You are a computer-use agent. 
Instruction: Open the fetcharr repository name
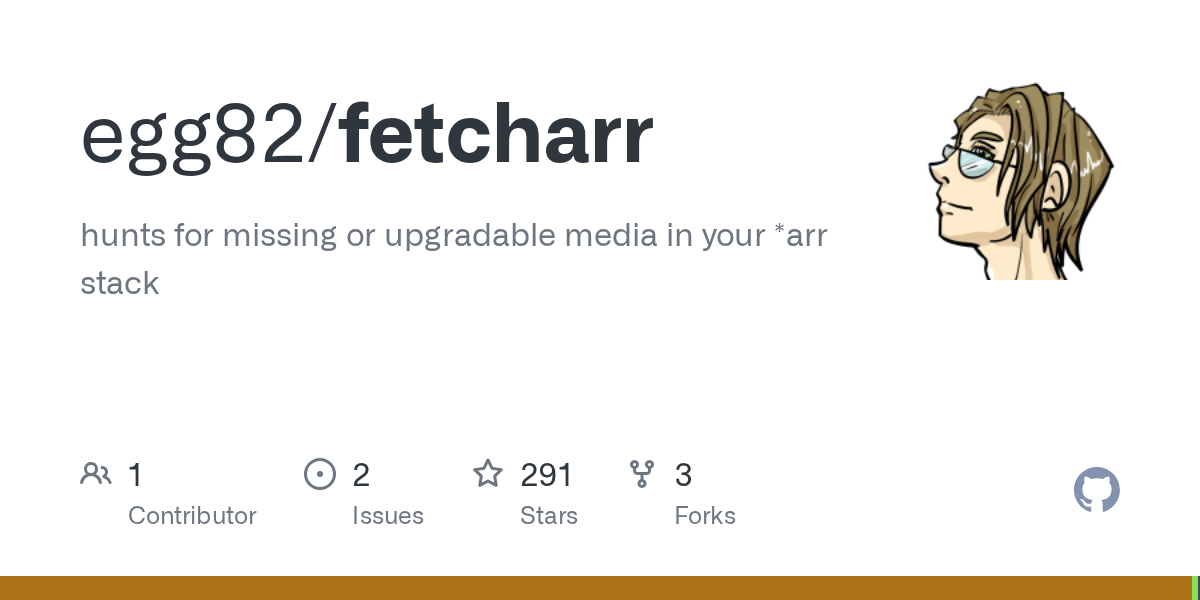coord(497,136)
